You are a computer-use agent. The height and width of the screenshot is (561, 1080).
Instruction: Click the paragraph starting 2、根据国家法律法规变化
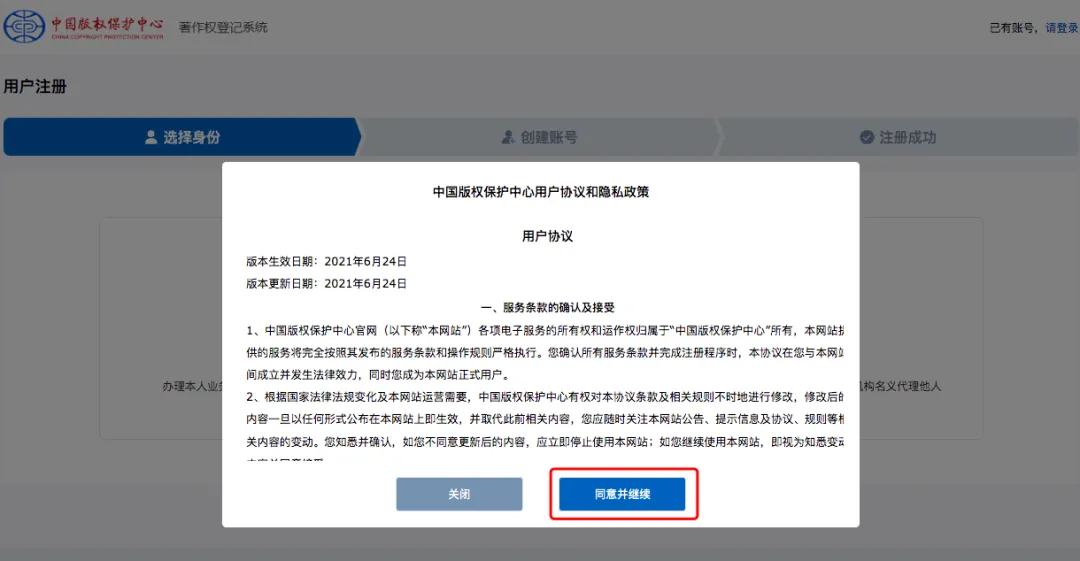(x=545, y=425)
